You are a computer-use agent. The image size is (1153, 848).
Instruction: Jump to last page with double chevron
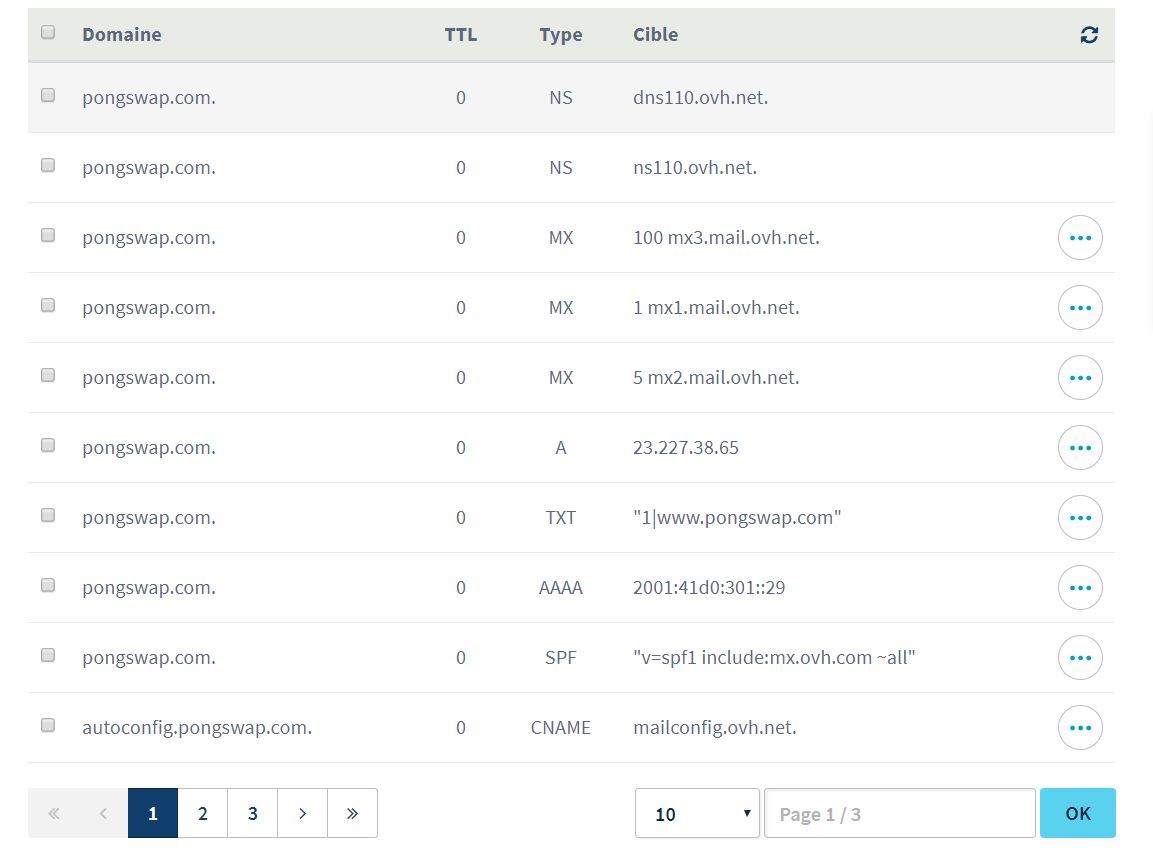click(352, 813)
